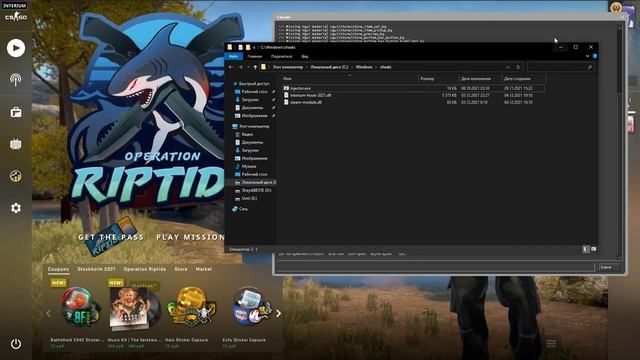Click the Видео folder icon under This PC
Viewport: 640px width, 360px height.
pos(238,134)
